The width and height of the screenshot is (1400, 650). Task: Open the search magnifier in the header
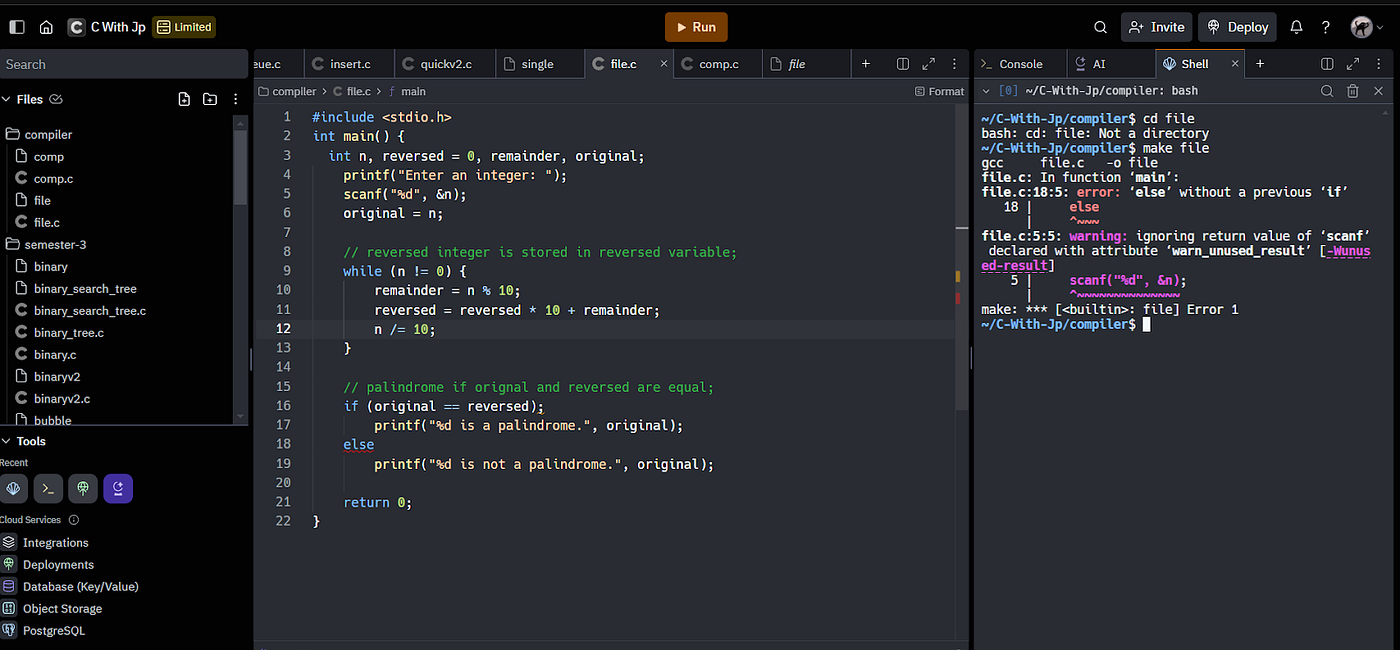(1100, 27)
